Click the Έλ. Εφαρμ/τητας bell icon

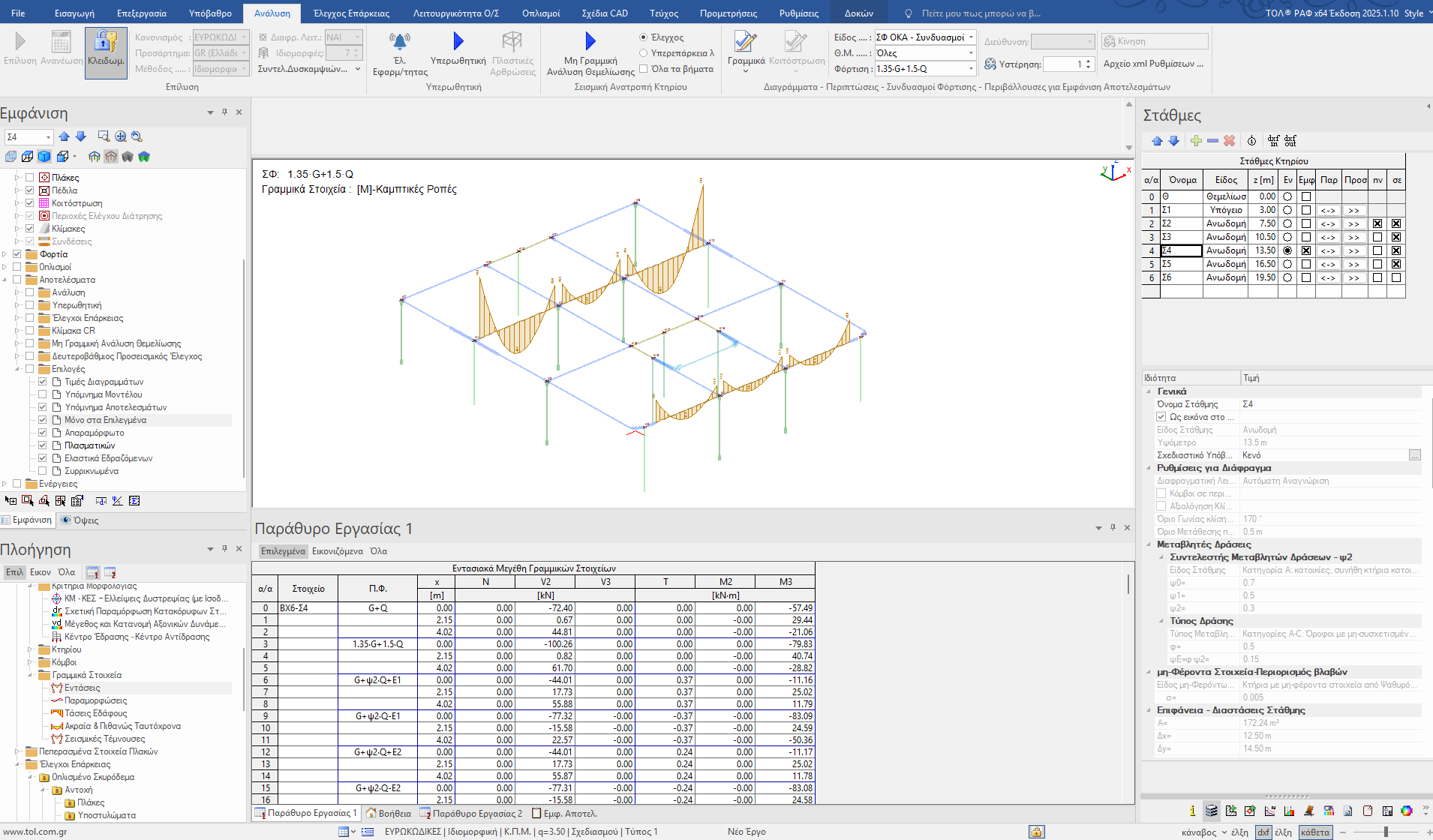(x=400, y=48)
